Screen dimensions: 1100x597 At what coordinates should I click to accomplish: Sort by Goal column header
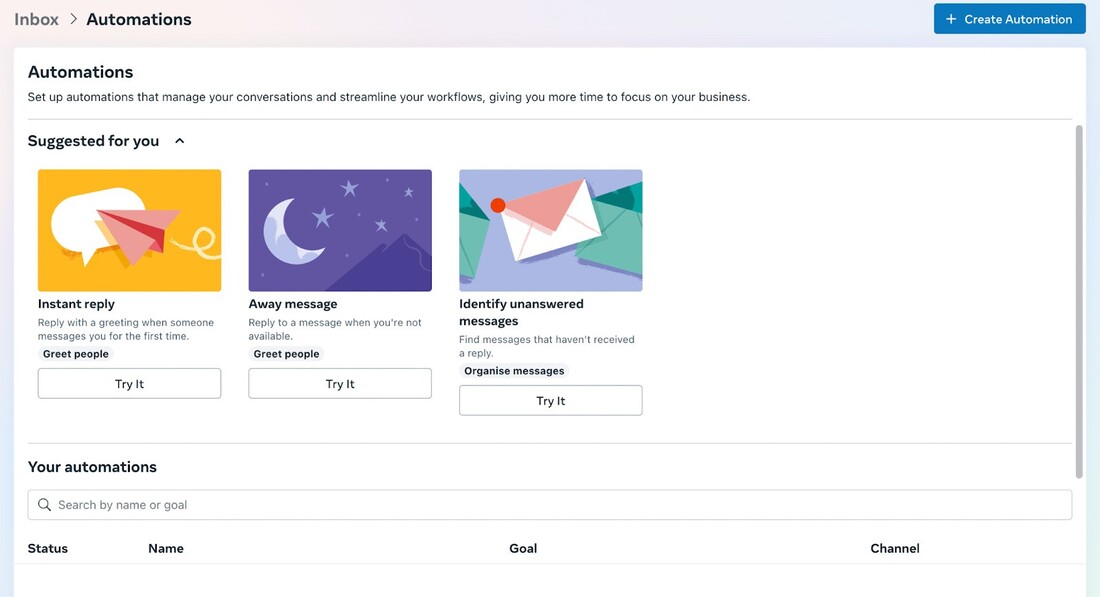[523, 549]
